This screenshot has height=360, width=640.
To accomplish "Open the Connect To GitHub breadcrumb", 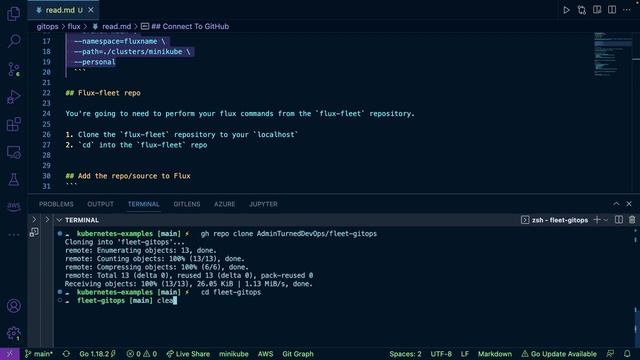I will 185,27.
